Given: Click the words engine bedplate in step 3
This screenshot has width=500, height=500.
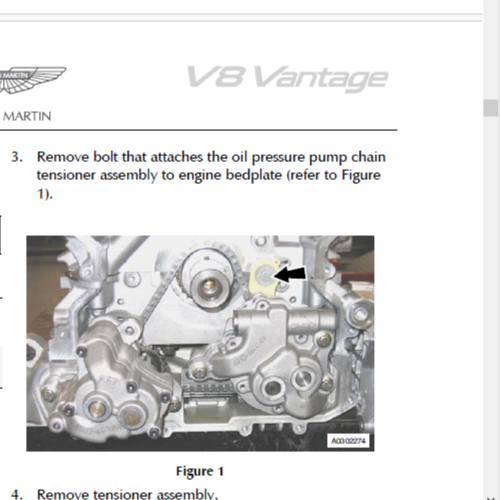Looking at the screenshot, I should click(231, 175).
